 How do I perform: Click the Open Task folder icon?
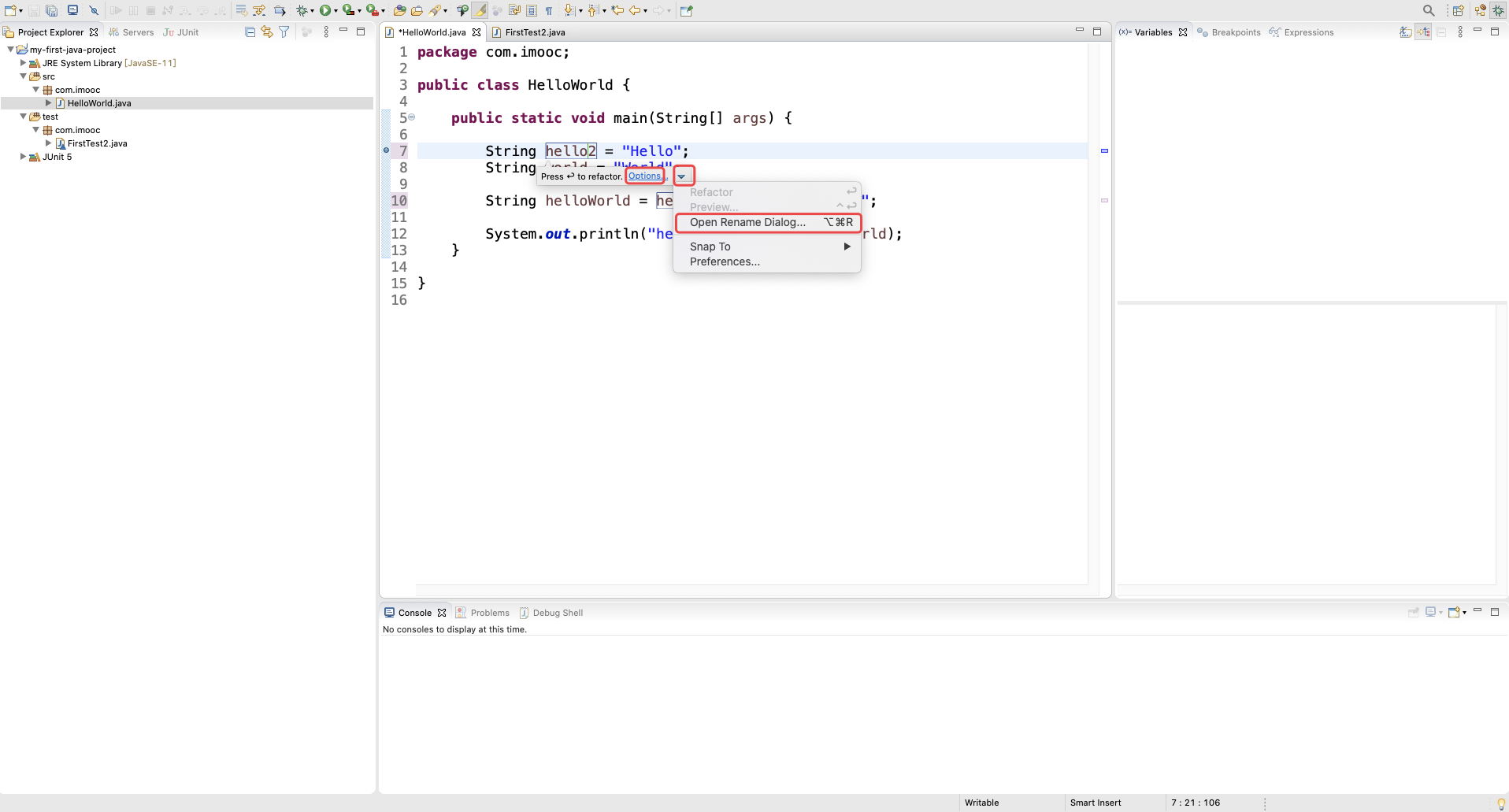[417, 10]
